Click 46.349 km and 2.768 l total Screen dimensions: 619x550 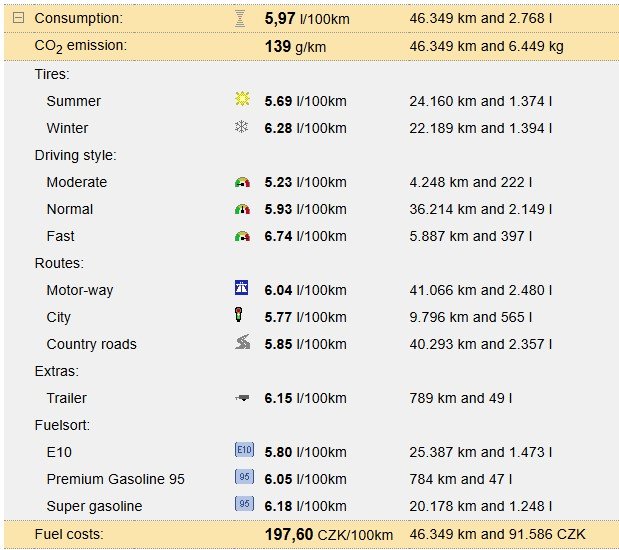(x=480, y=18)
